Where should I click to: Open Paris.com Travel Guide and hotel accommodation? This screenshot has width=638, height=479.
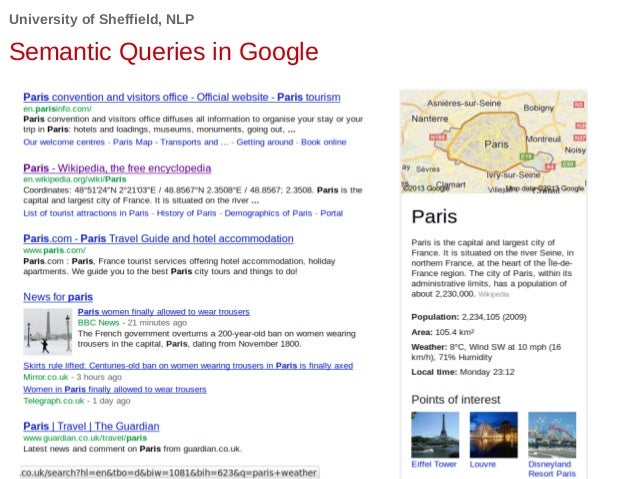[x=158, y=238]
